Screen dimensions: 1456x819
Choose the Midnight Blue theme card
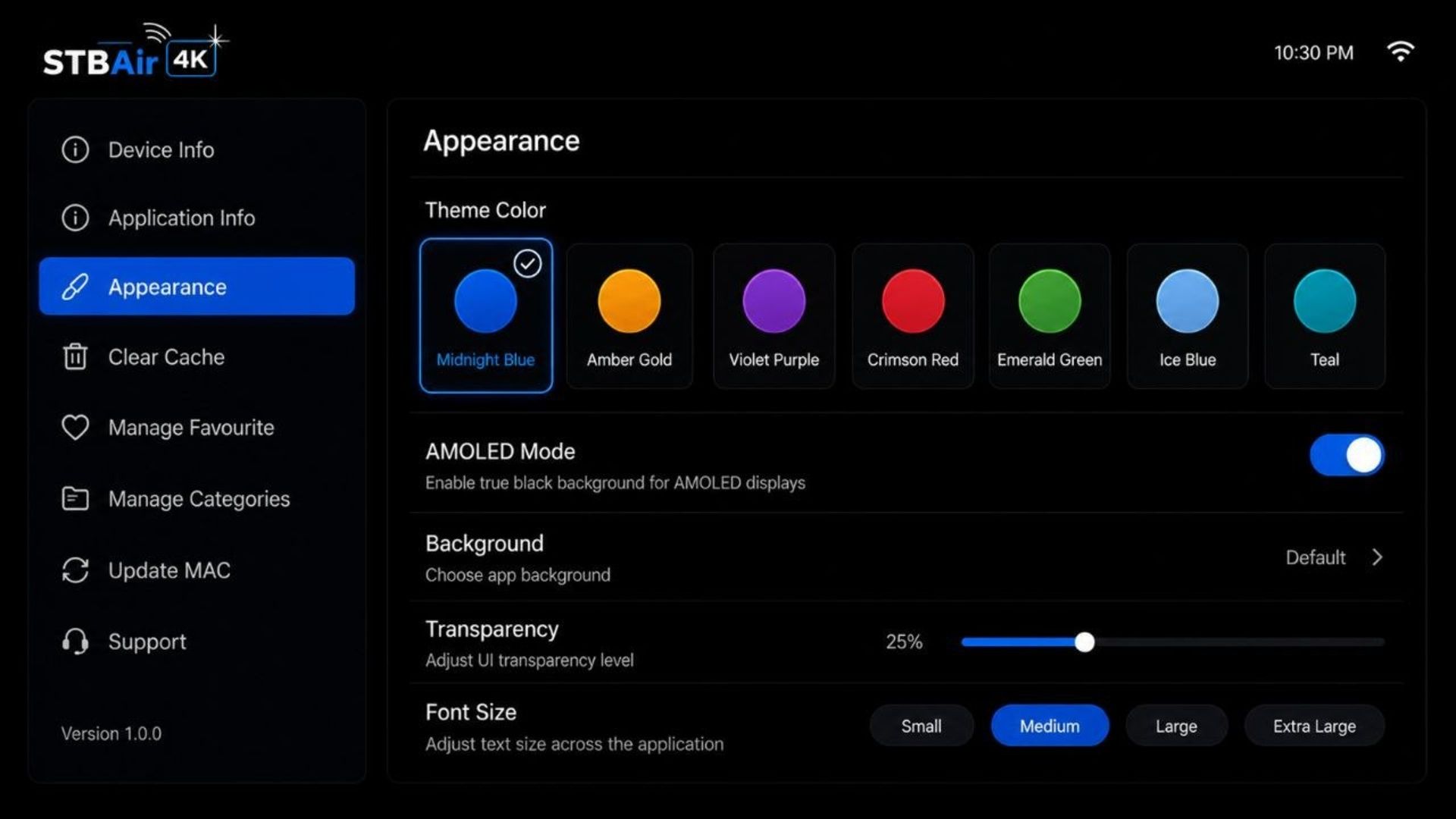(485, 315)
